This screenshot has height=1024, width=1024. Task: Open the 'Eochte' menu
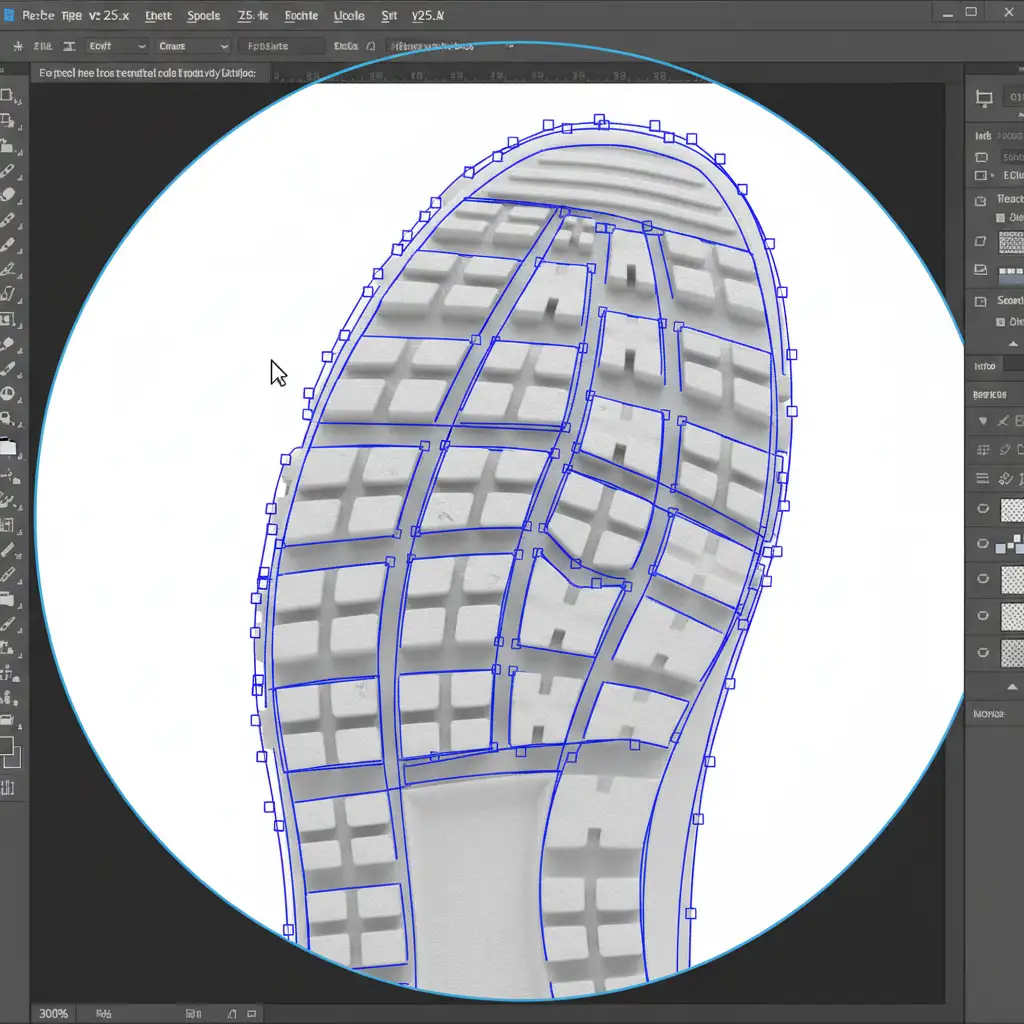[301, 16]
